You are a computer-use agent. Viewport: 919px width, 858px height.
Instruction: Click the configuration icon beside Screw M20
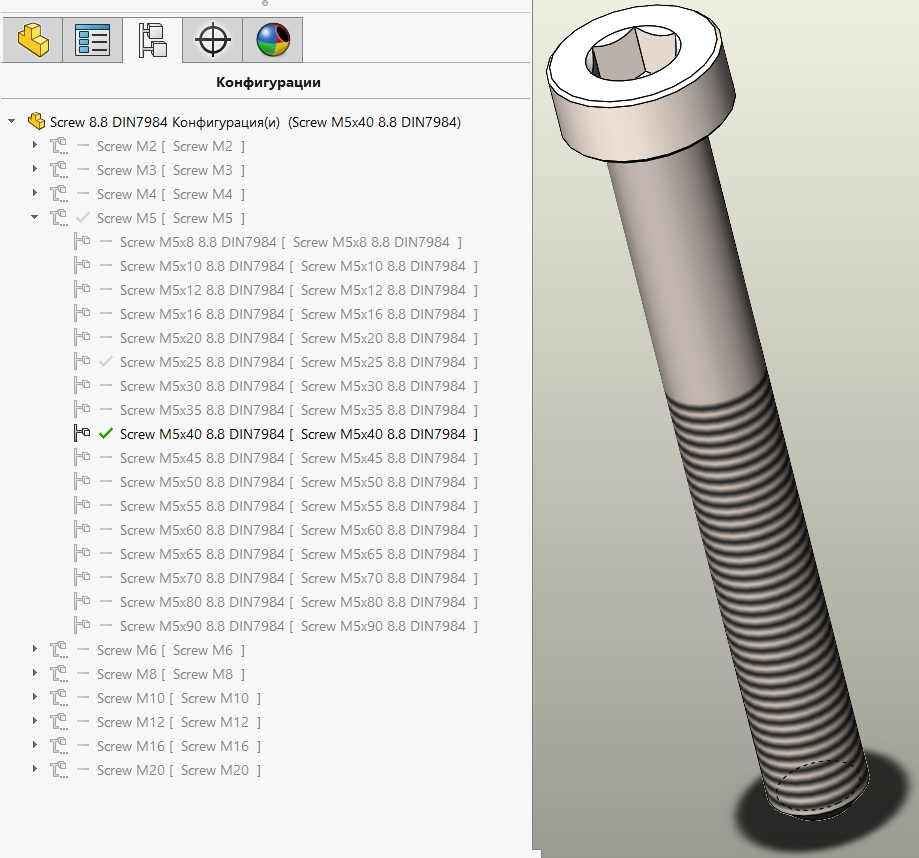tap(59, 770)
